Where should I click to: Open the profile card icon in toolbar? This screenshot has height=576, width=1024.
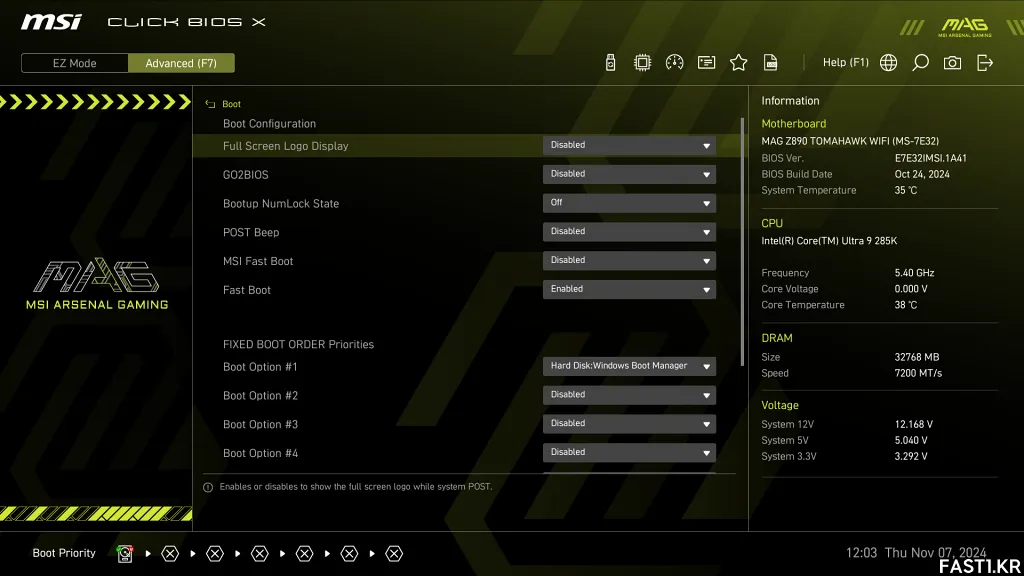(706, 63)
